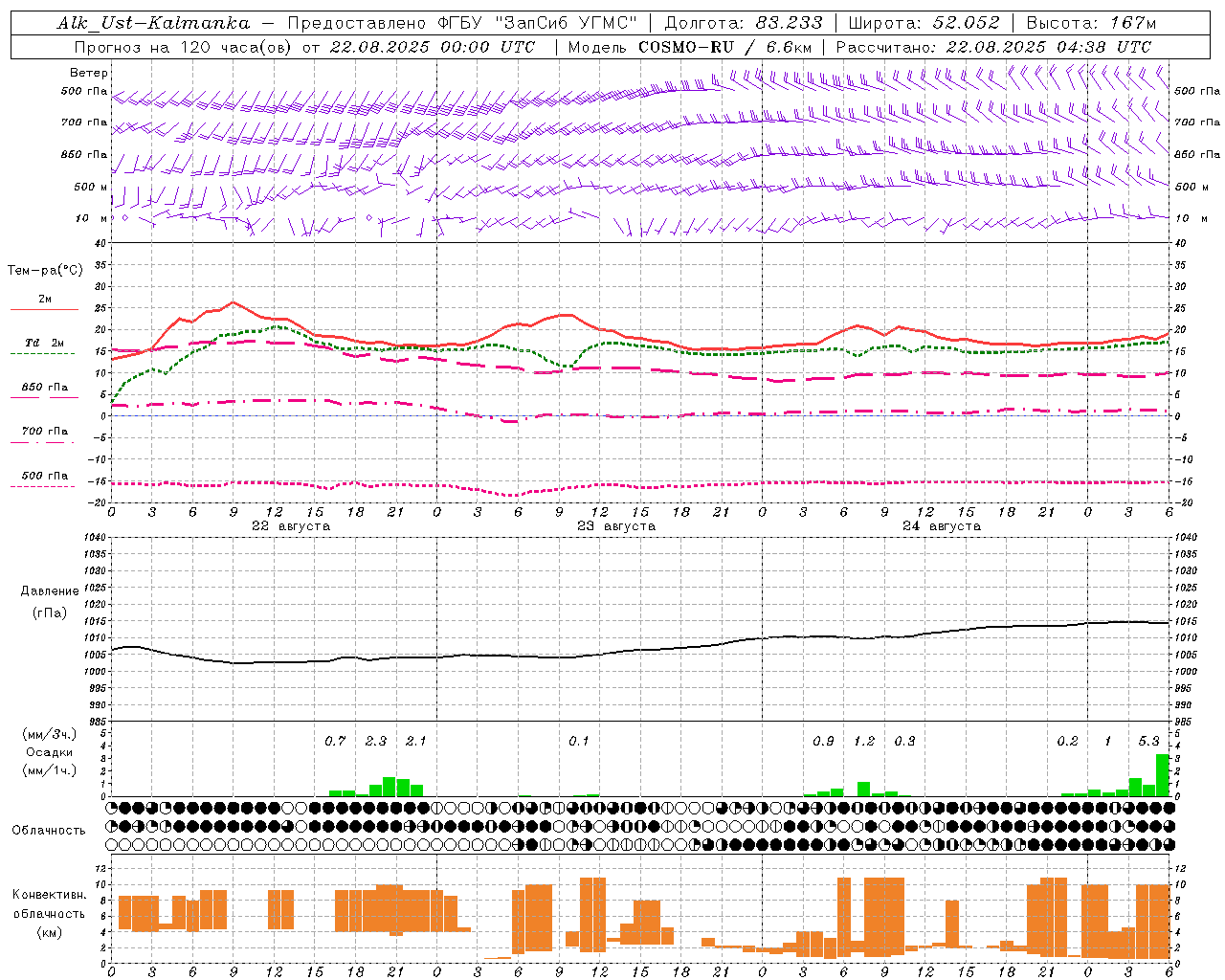The height and width of the screenshot is (980, 1225).
Task: Click the station name Alk_Ust-Kaimanka in the header
Action: click(x=153, y=23)
